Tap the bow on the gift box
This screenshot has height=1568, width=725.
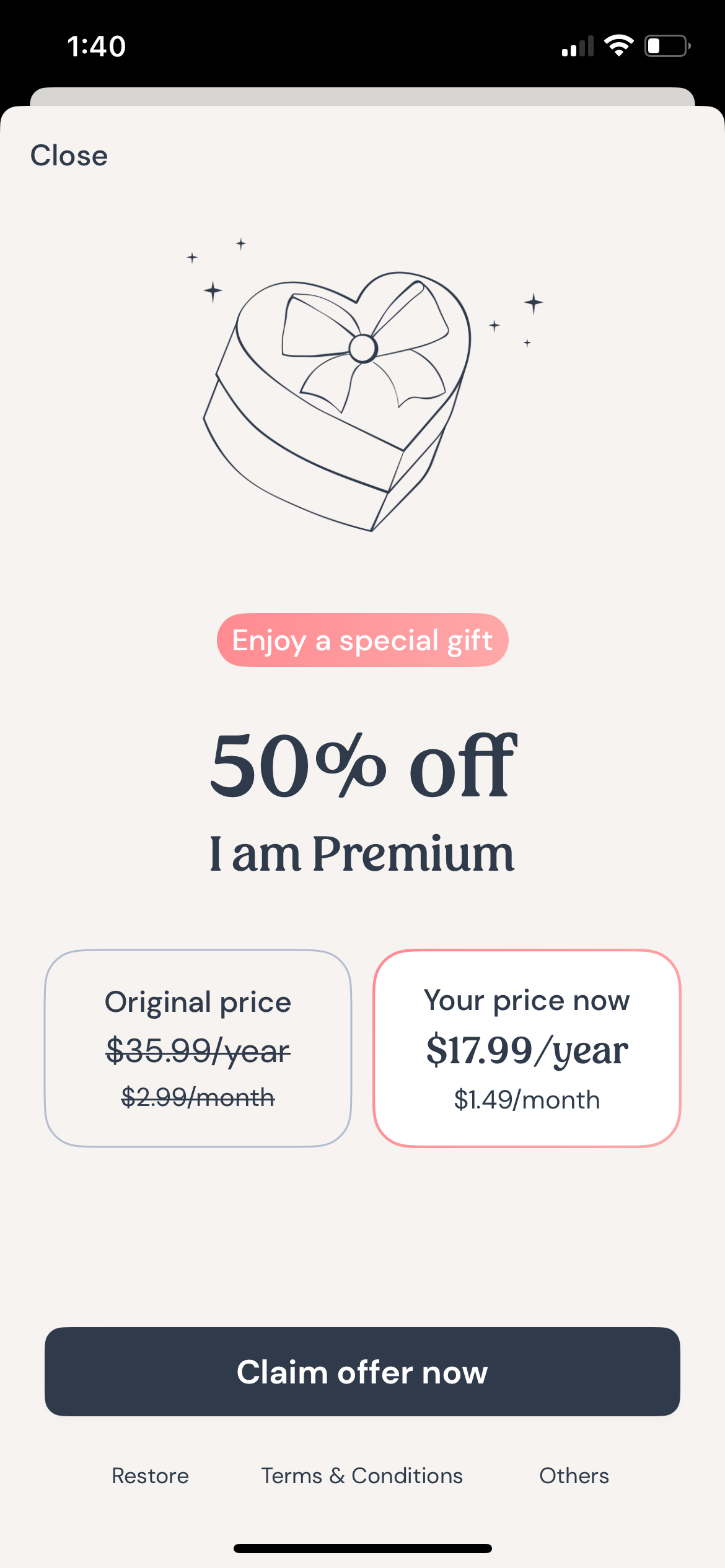(363, 347)
